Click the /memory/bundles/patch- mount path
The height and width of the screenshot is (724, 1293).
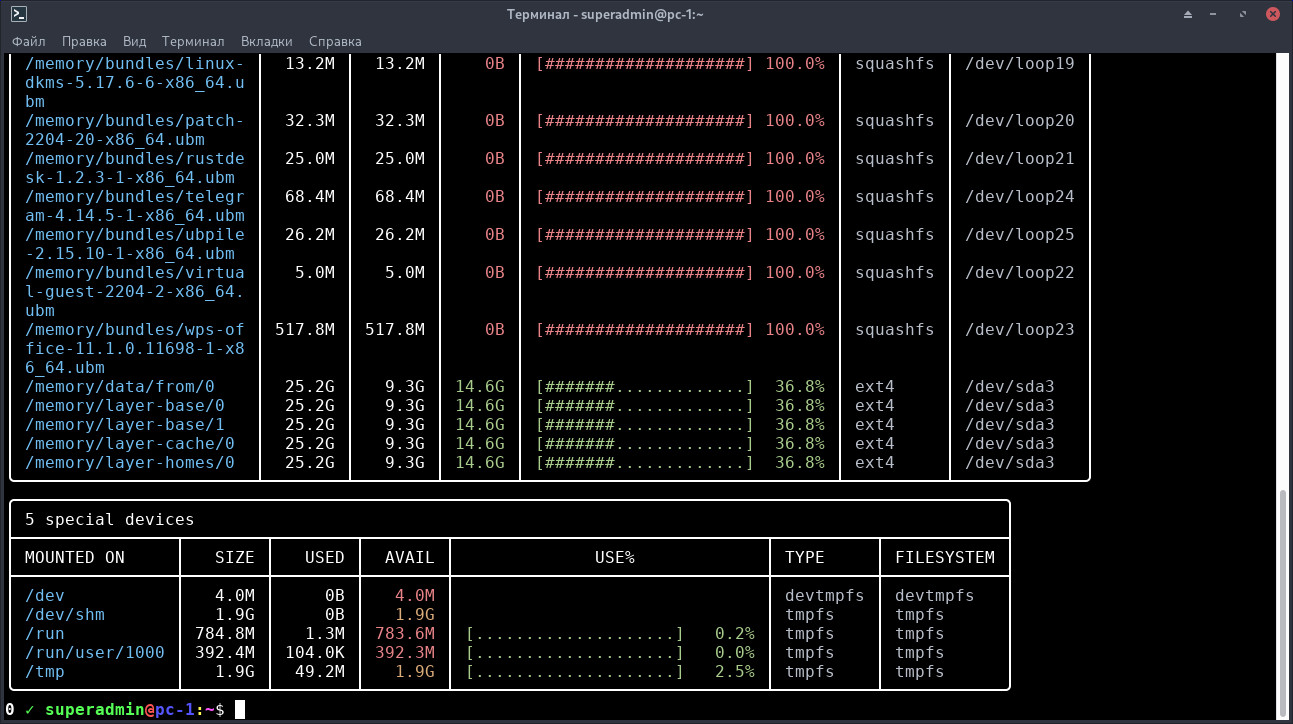135,120
